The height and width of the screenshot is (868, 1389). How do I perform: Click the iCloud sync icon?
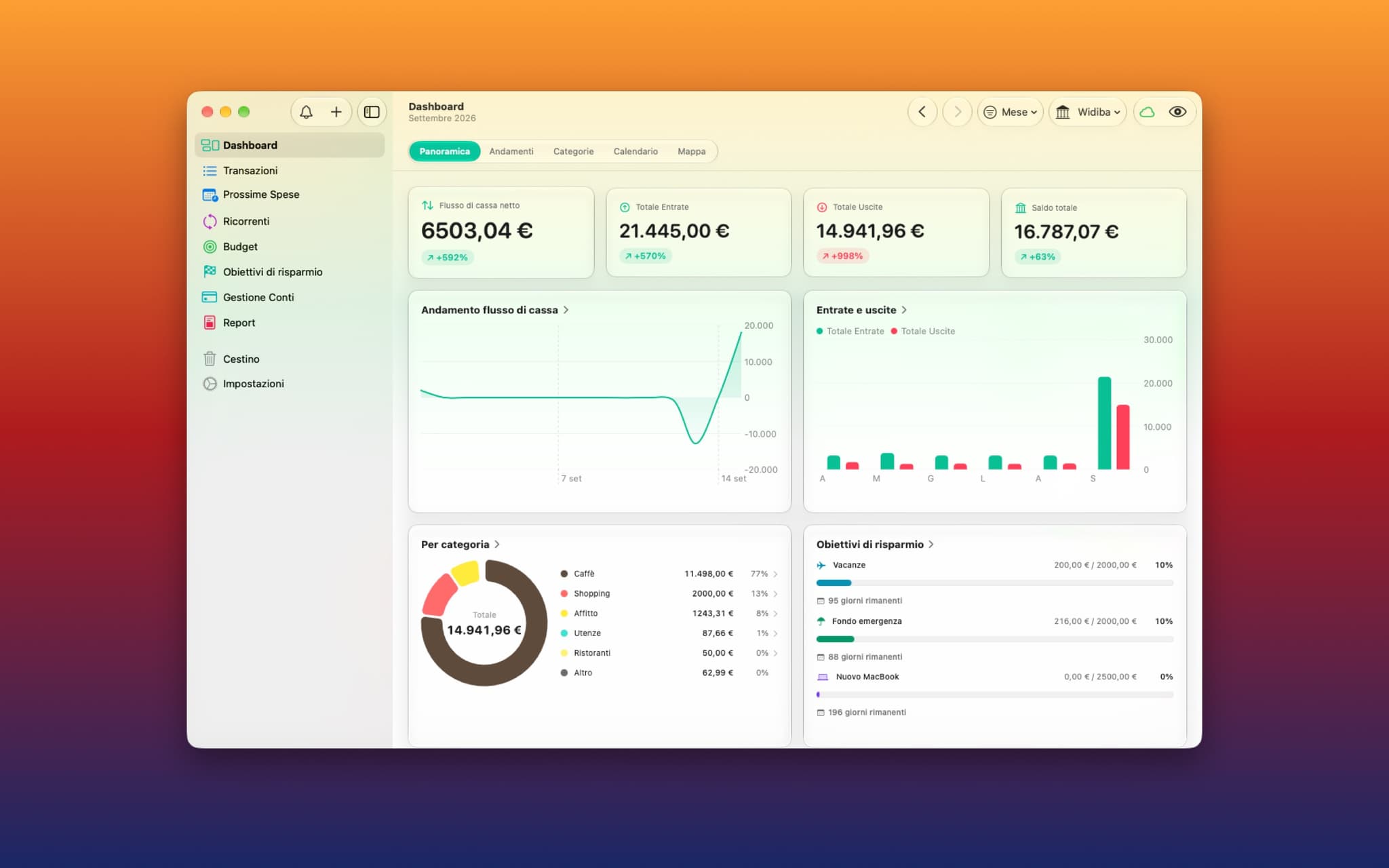point(1147,112)
